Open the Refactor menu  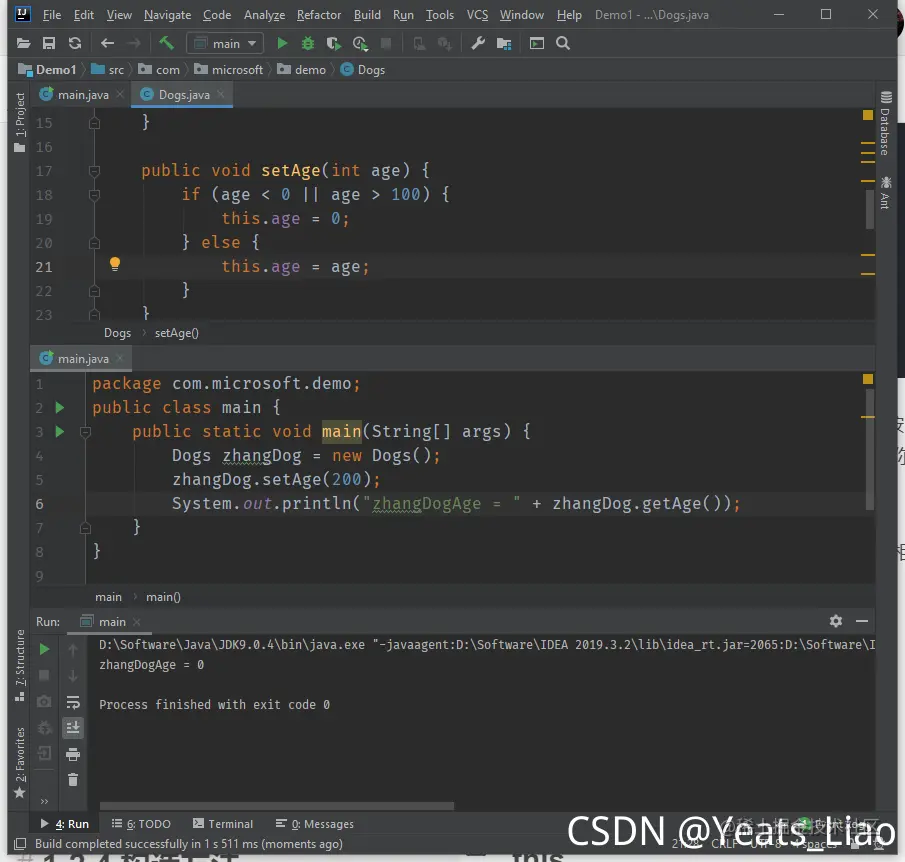pyautogui.click(x=319, y=15)
